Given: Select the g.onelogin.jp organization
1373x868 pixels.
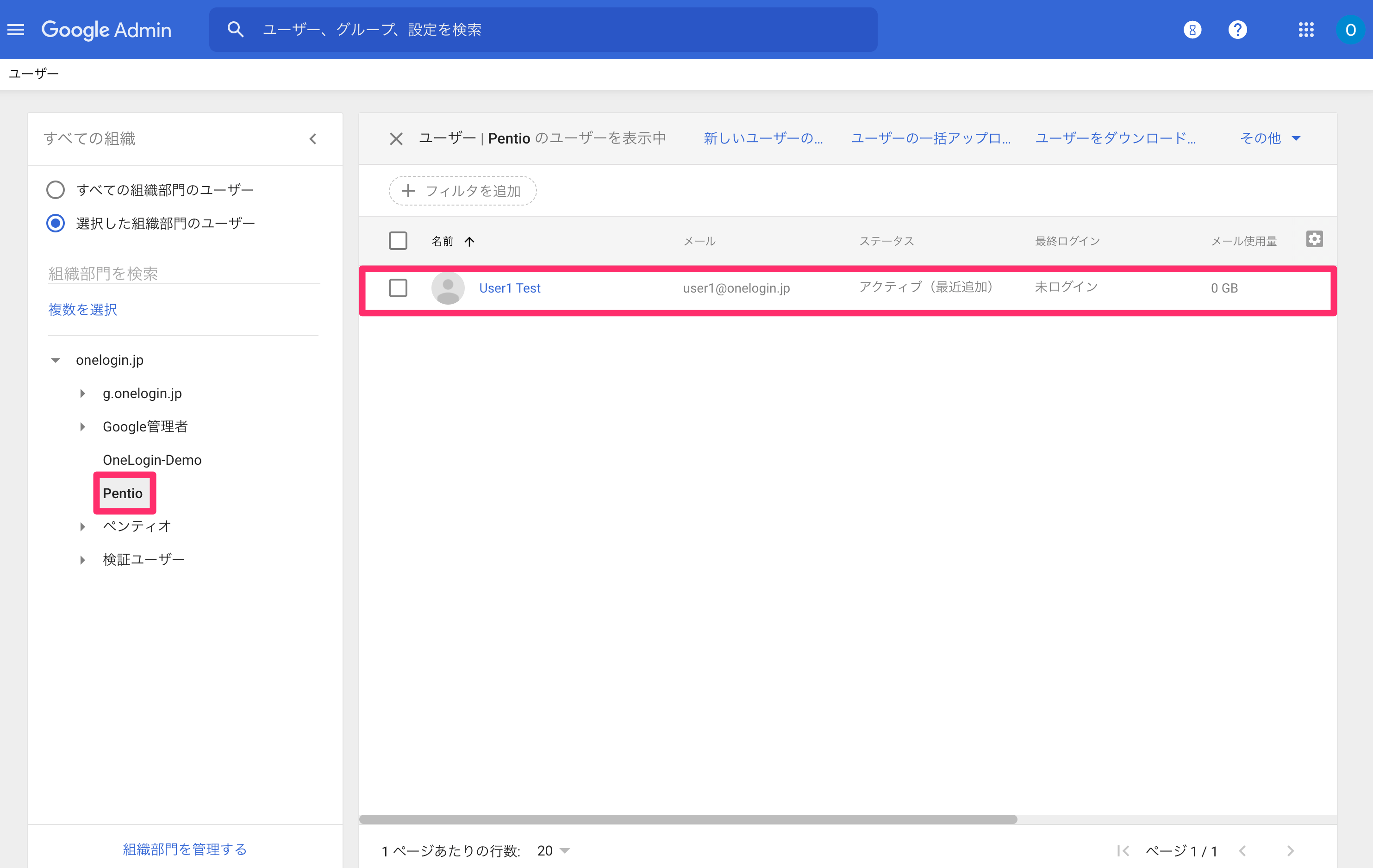Looking at the screenshot, I should click(142, 393).
